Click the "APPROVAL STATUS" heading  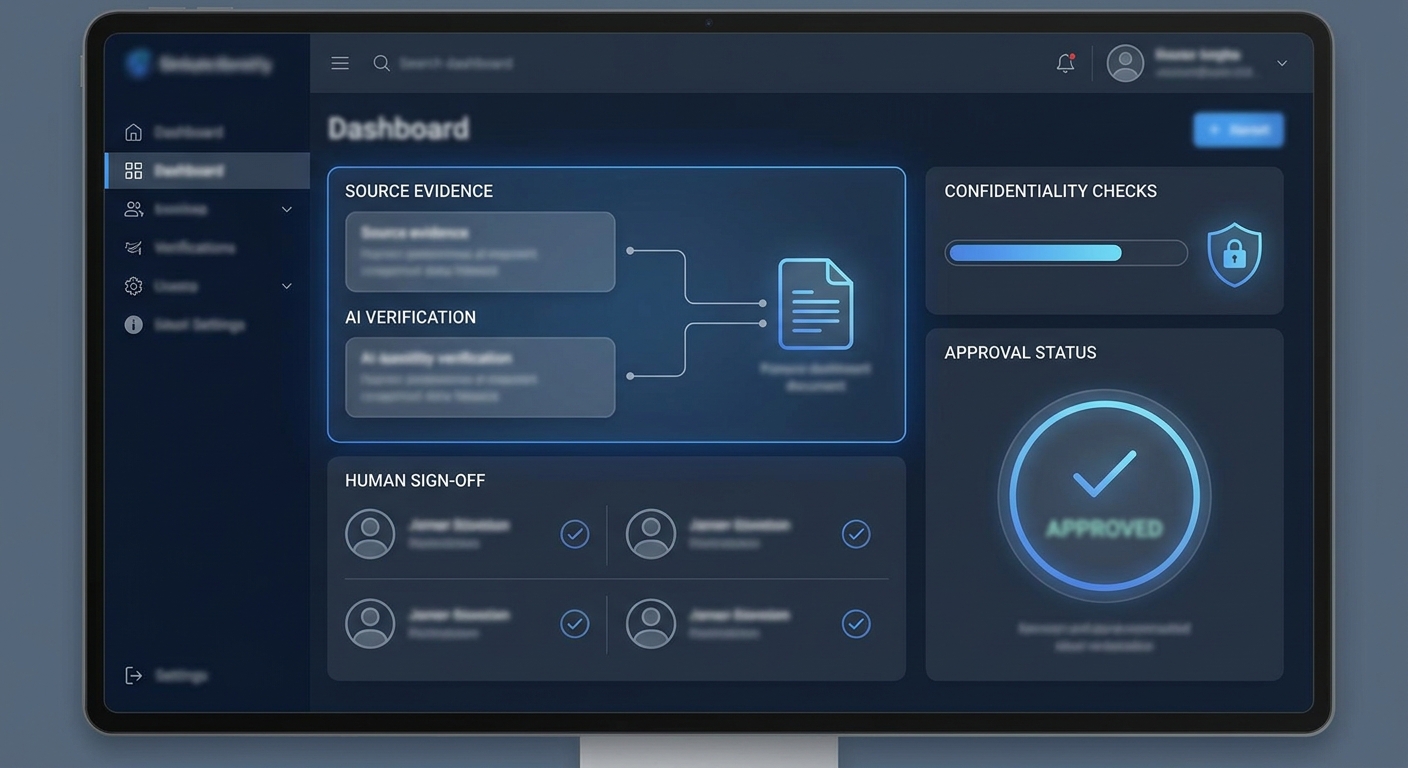pyautogui.click(x=1021, y=352)
